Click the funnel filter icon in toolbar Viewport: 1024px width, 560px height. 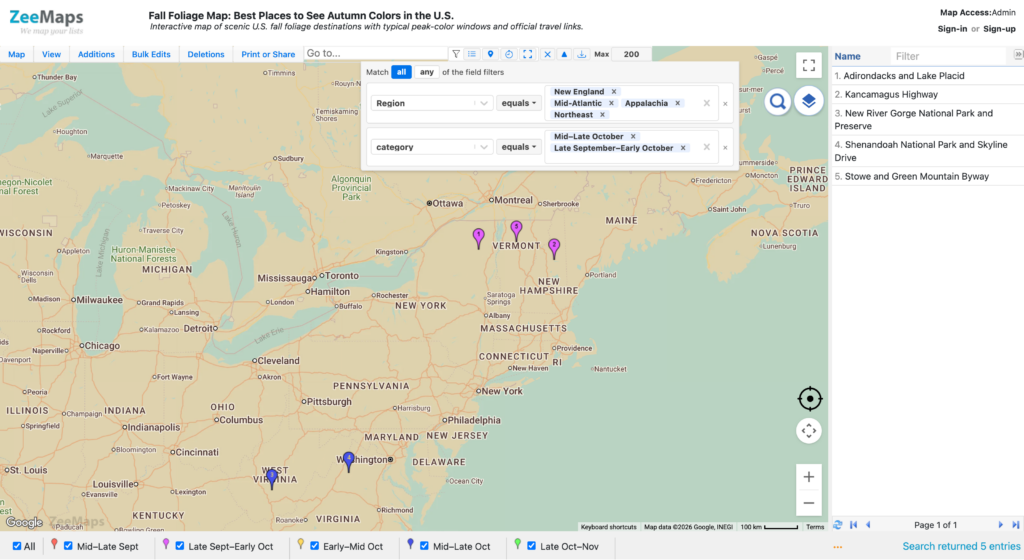click(x=456, y=54)
